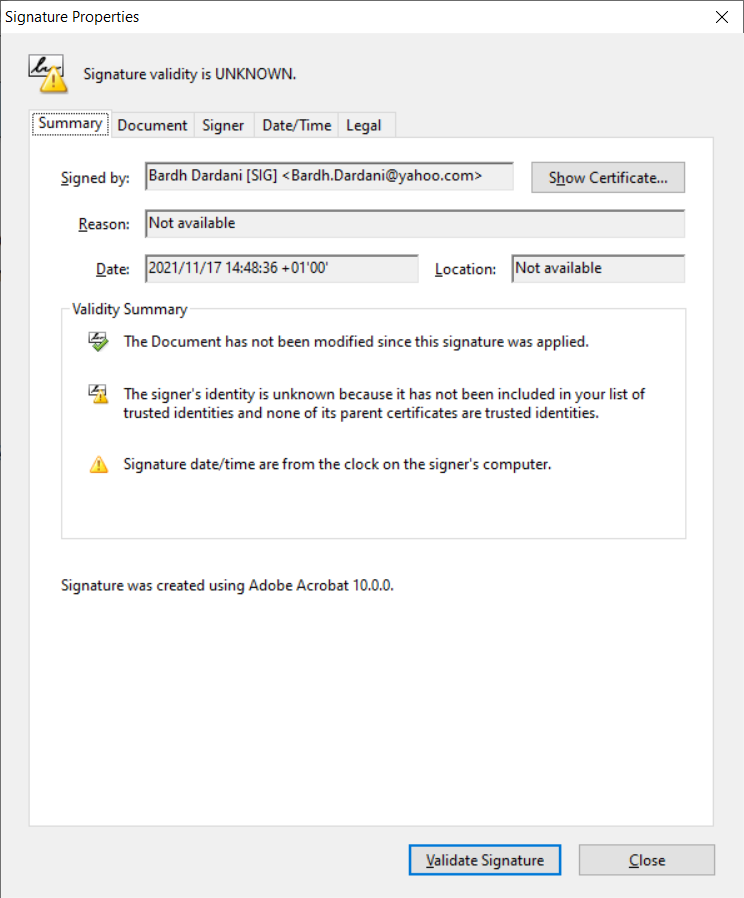This screenshot has width=744, height=898.
Task: Click the signature warning icon at top
Action: pyautogui.click(x=48, y=73)
